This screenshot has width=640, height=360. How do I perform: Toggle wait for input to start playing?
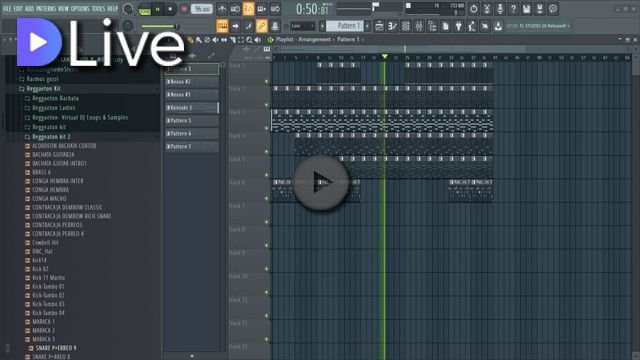(x=235, y=9)
